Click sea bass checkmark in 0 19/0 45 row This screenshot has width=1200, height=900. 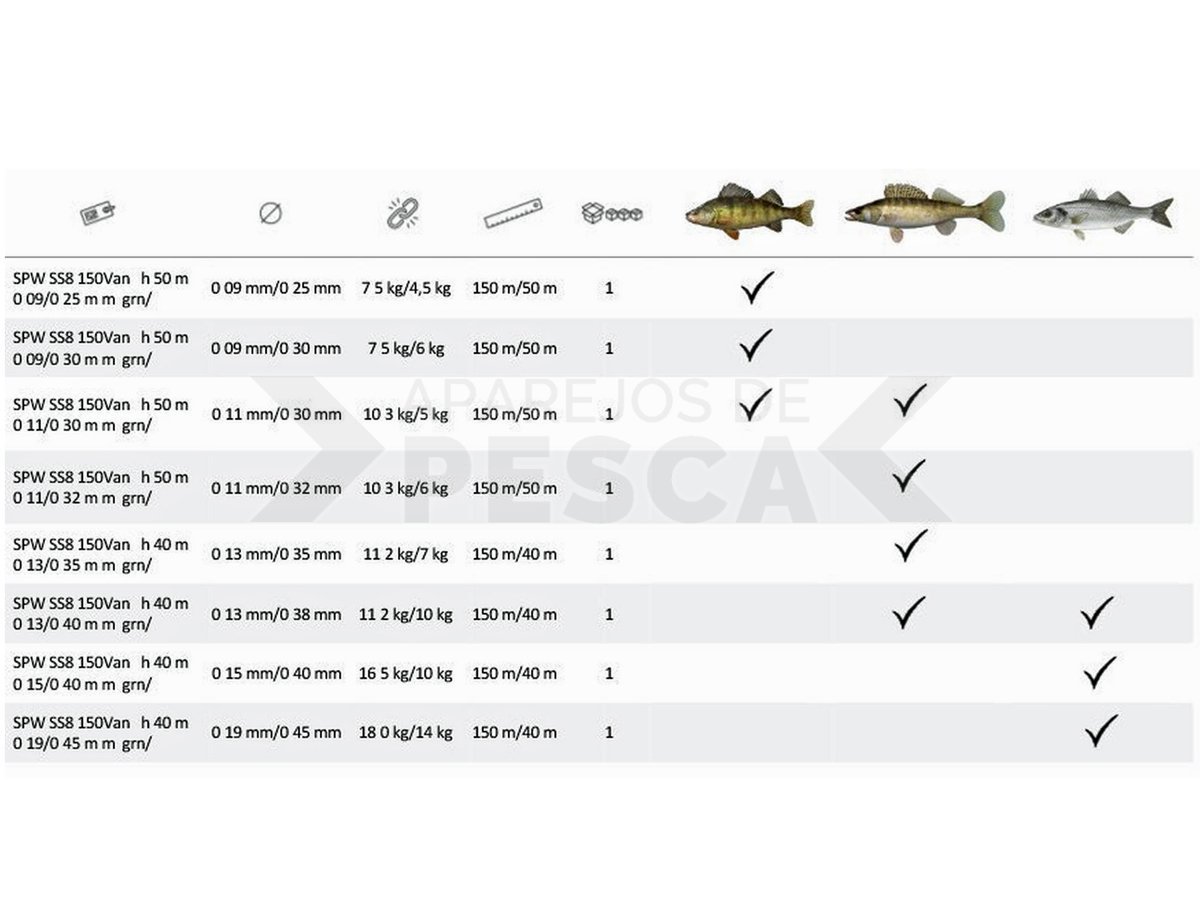tap(1101, 731)
